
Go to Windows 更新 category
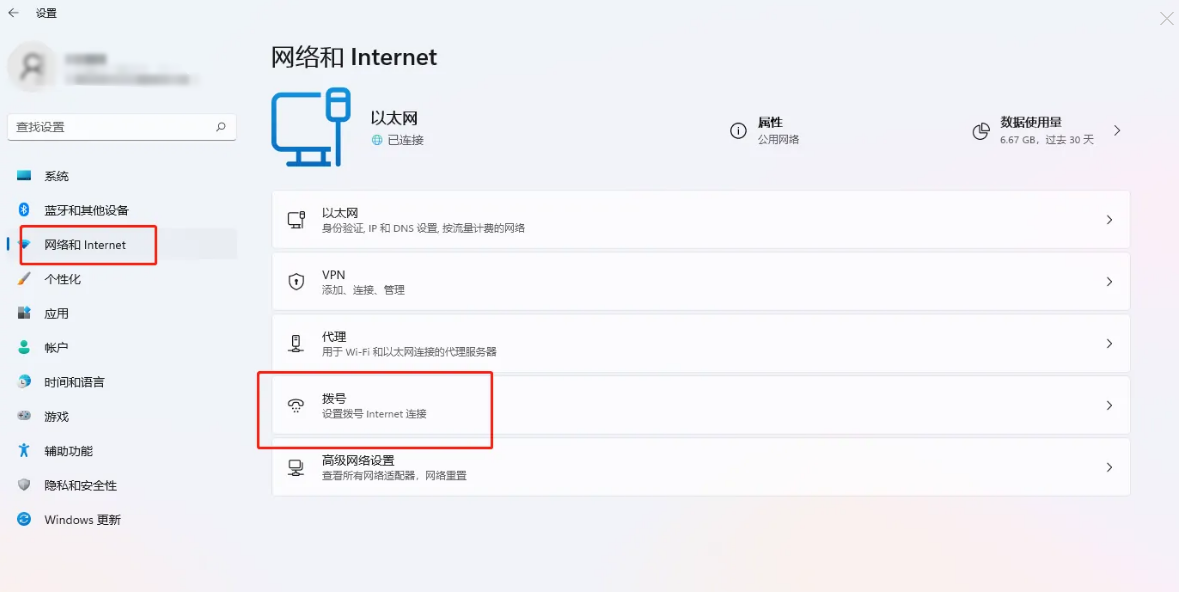point(122,519)
